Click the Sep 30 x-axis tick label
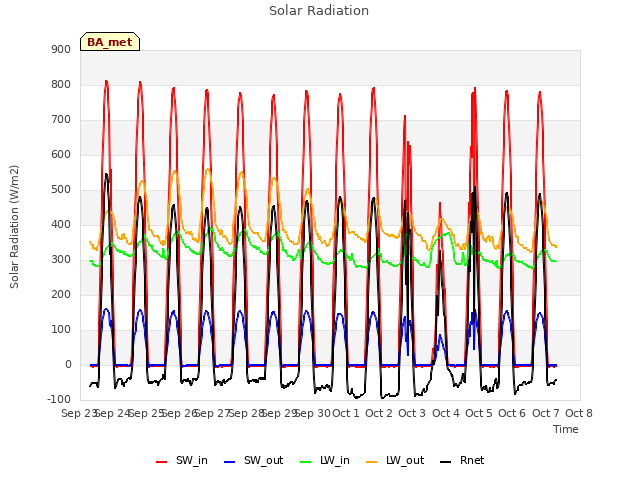 (313, 413)
